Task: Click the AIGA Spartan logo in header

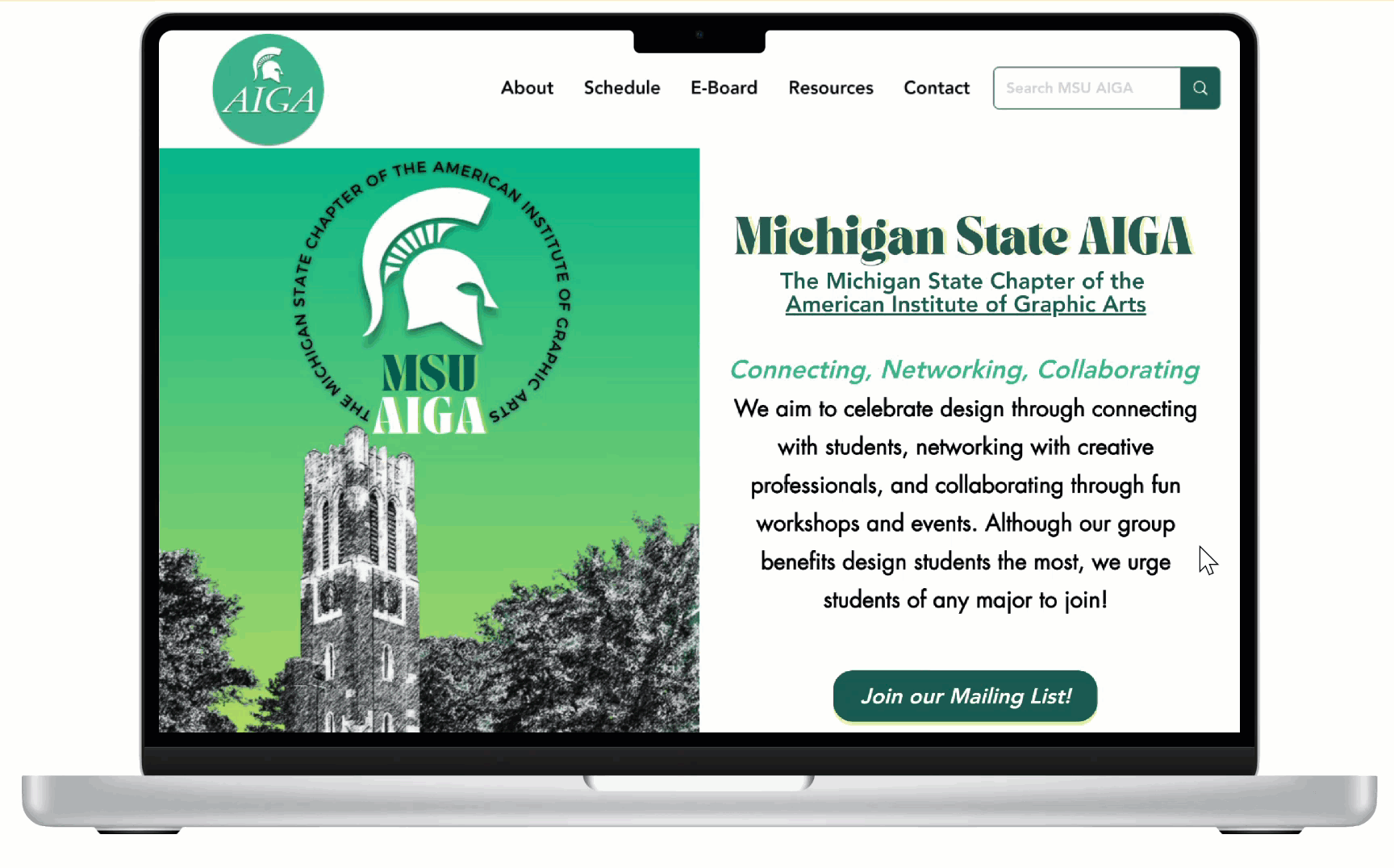Action: [268, 90]
